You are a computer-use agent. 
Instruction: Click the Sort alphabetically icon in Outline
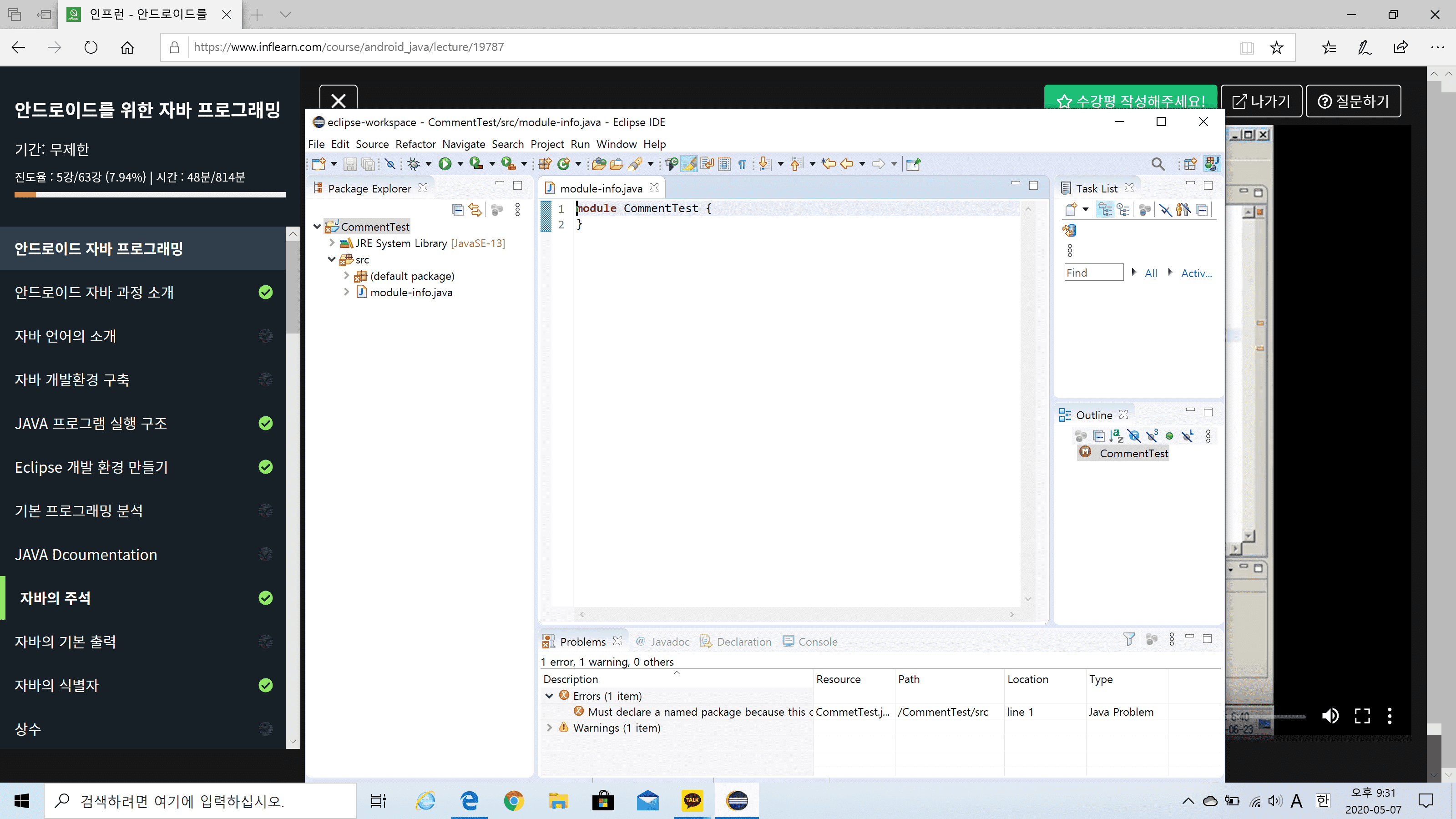1116,436
